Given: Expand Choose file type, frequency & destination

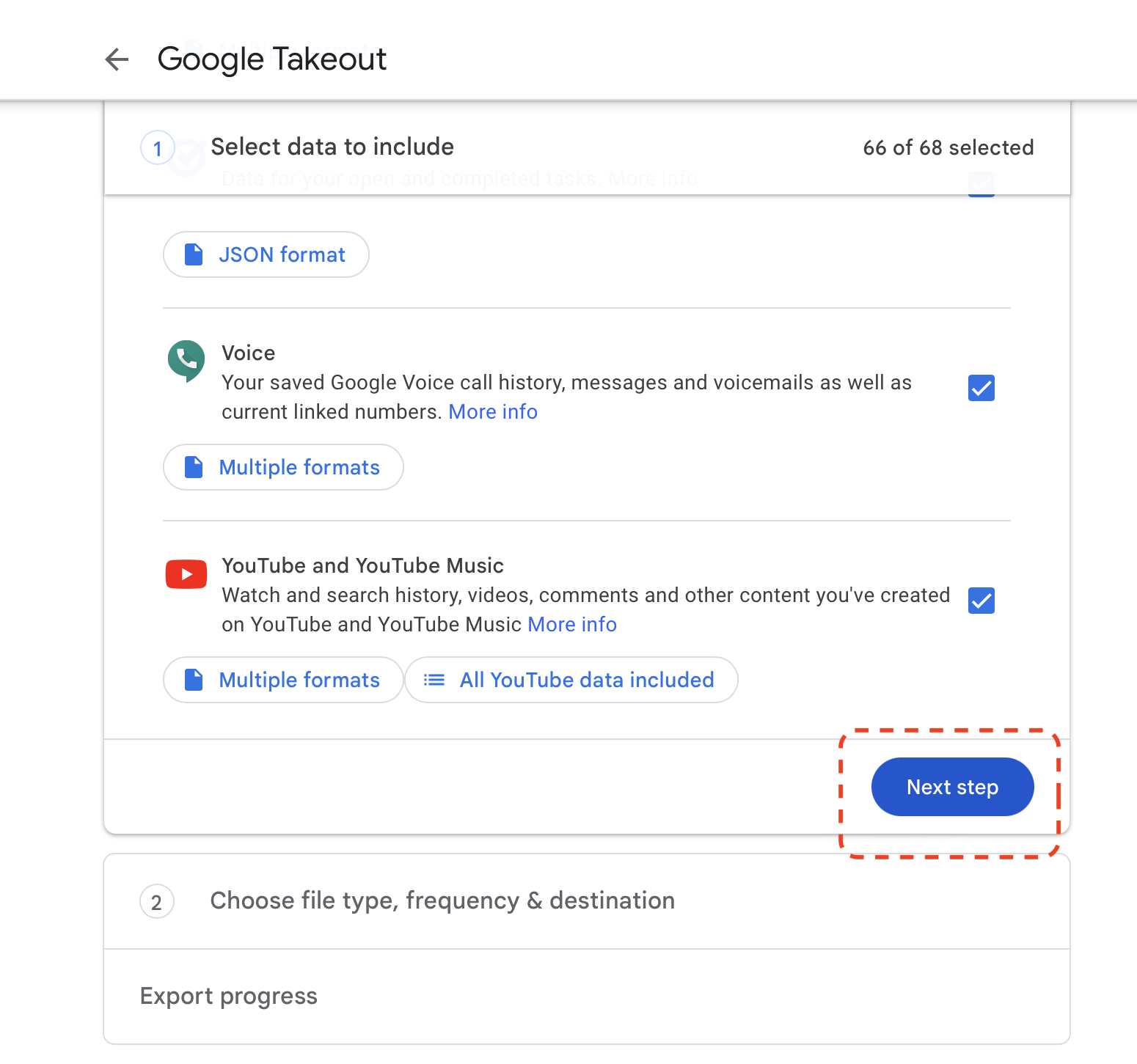Looking at the screenshot, I should click(x=442, y=900).
